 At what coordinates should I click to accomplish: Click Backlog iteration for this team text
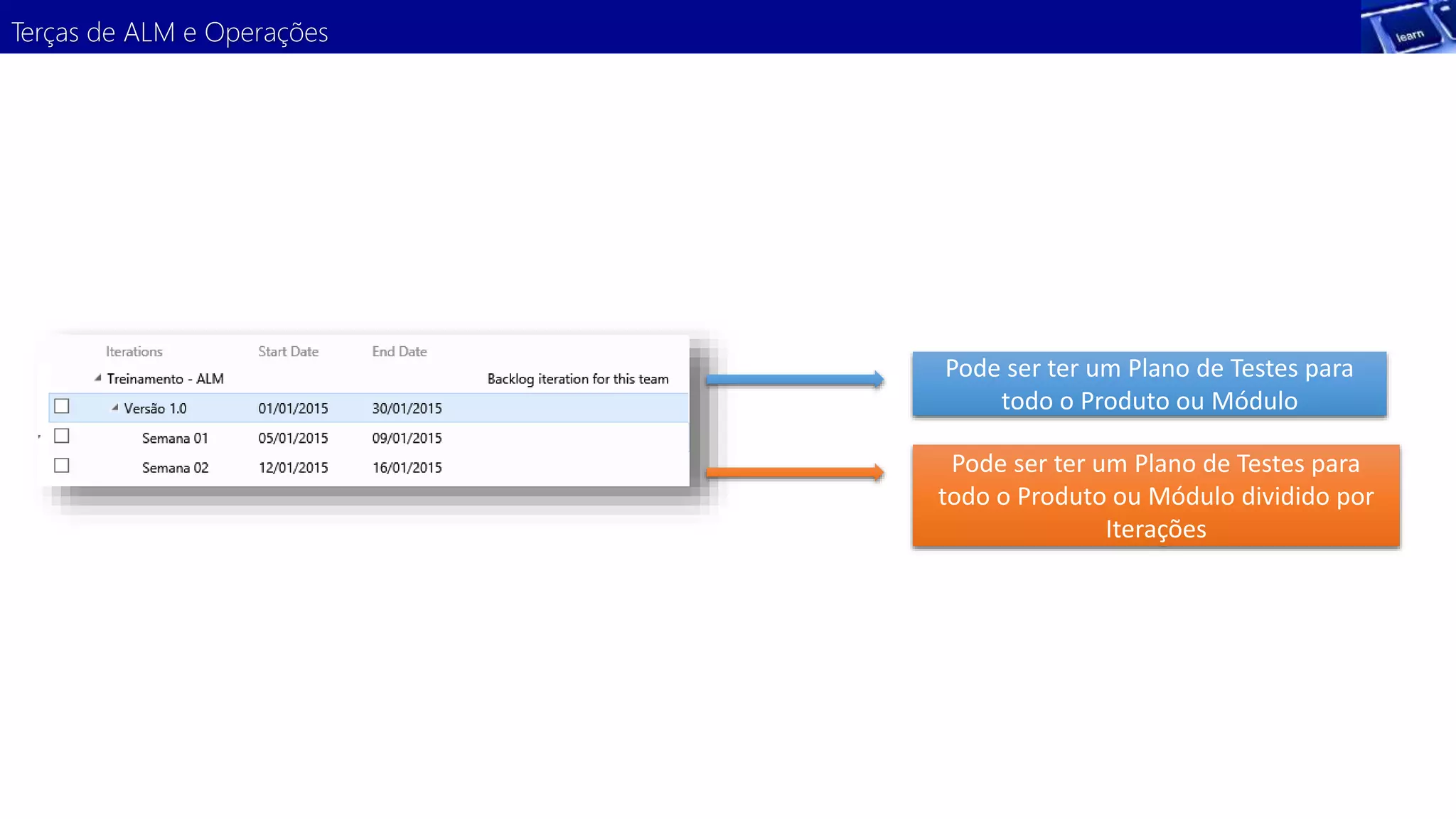[577, 379]
